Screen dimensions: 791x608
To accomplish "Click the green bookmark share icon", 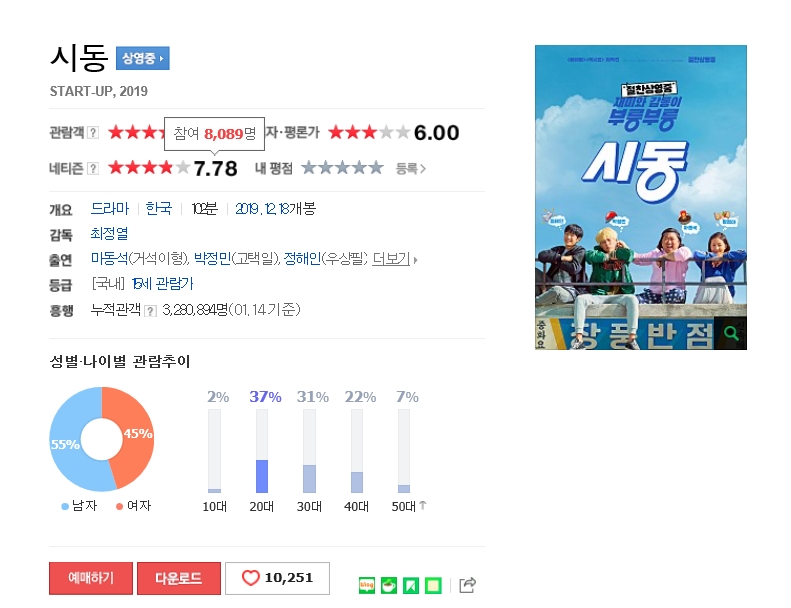I will click(x=411, y=585).
